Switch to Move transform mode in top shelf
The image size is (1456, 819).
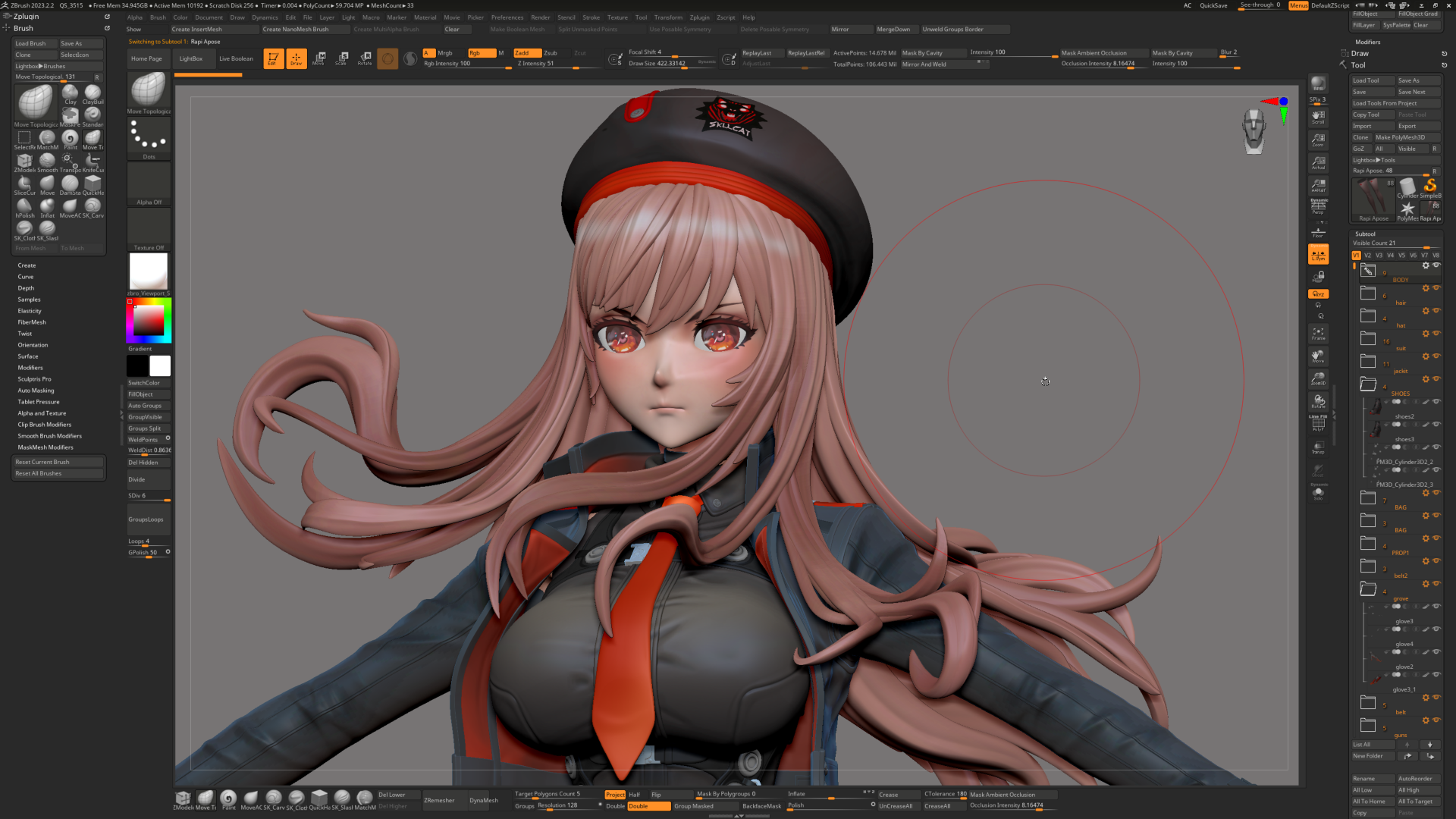[x=319, y=58]
